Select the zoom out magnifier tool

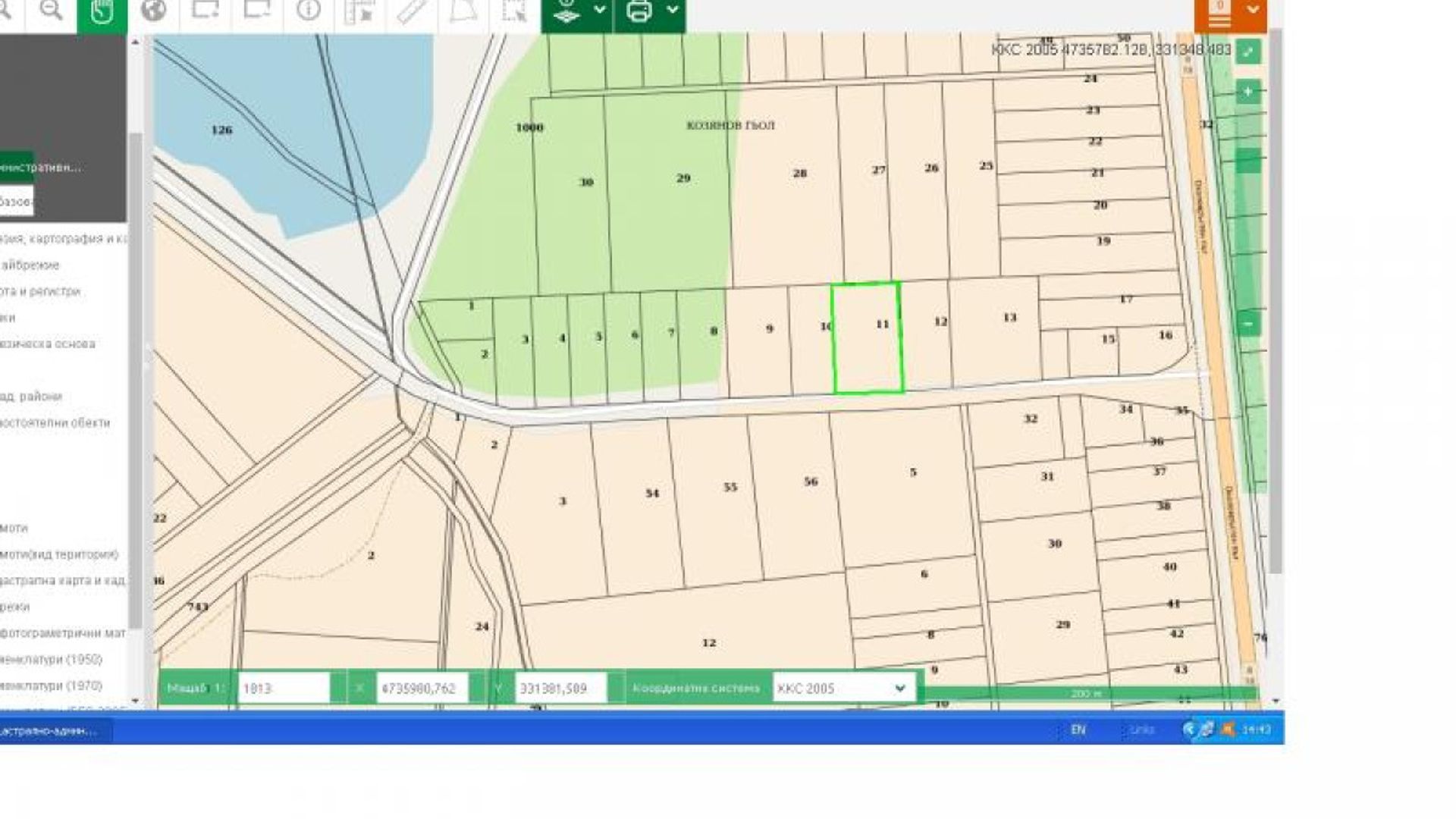(51, 11)
